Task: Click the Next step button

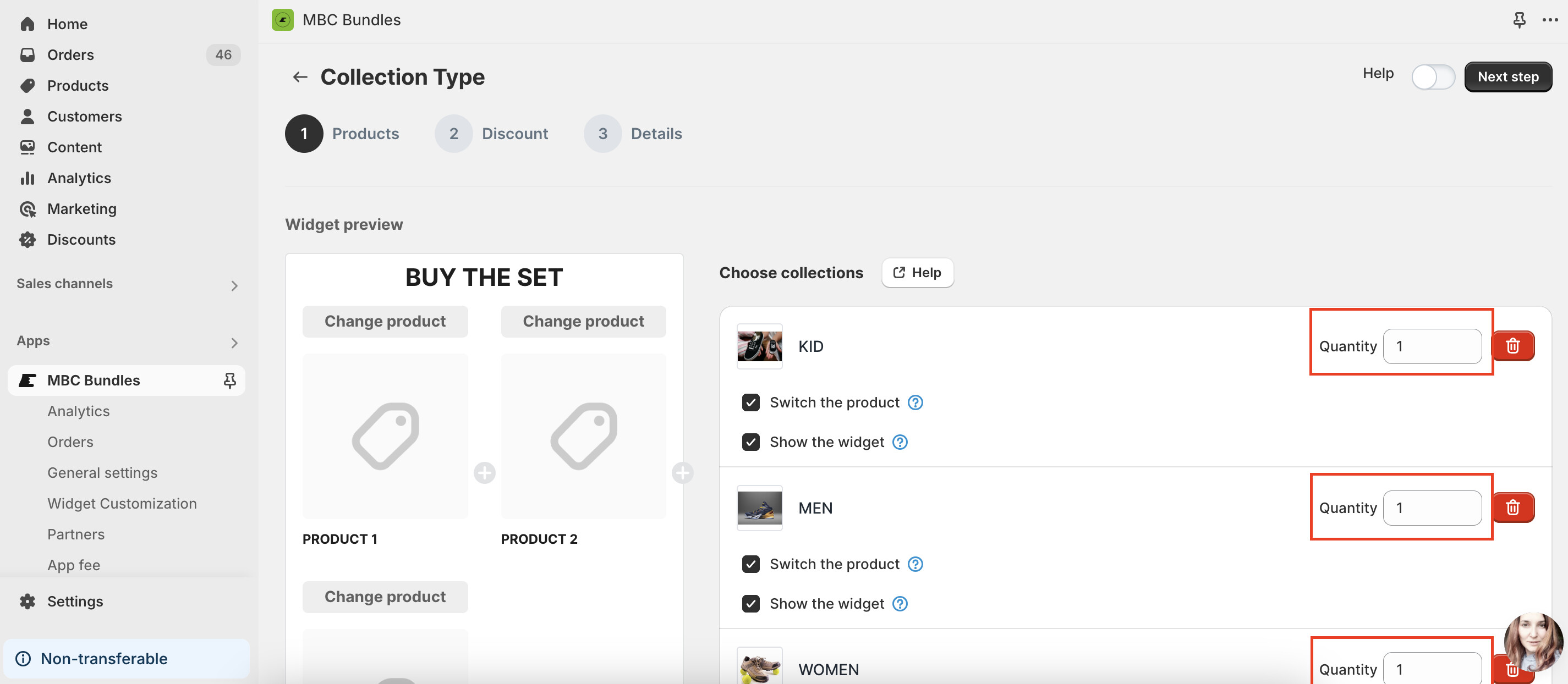Action: tap(1507, 78)
